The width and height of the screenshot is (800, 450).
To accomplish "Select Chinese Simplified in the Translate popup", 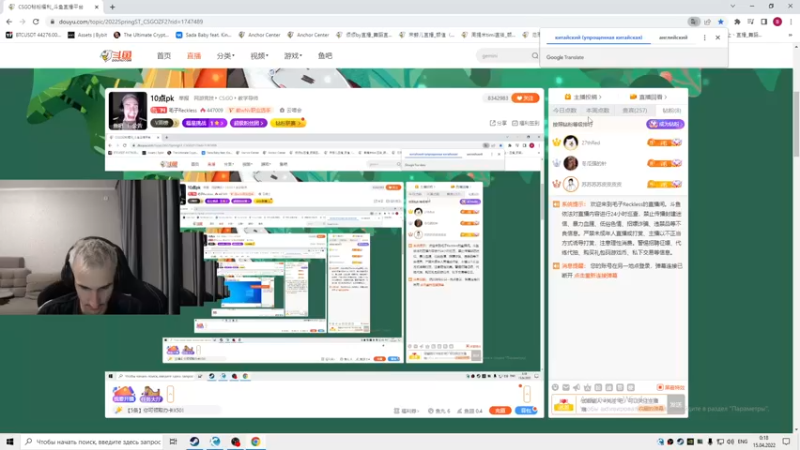I will coord(598,38).
